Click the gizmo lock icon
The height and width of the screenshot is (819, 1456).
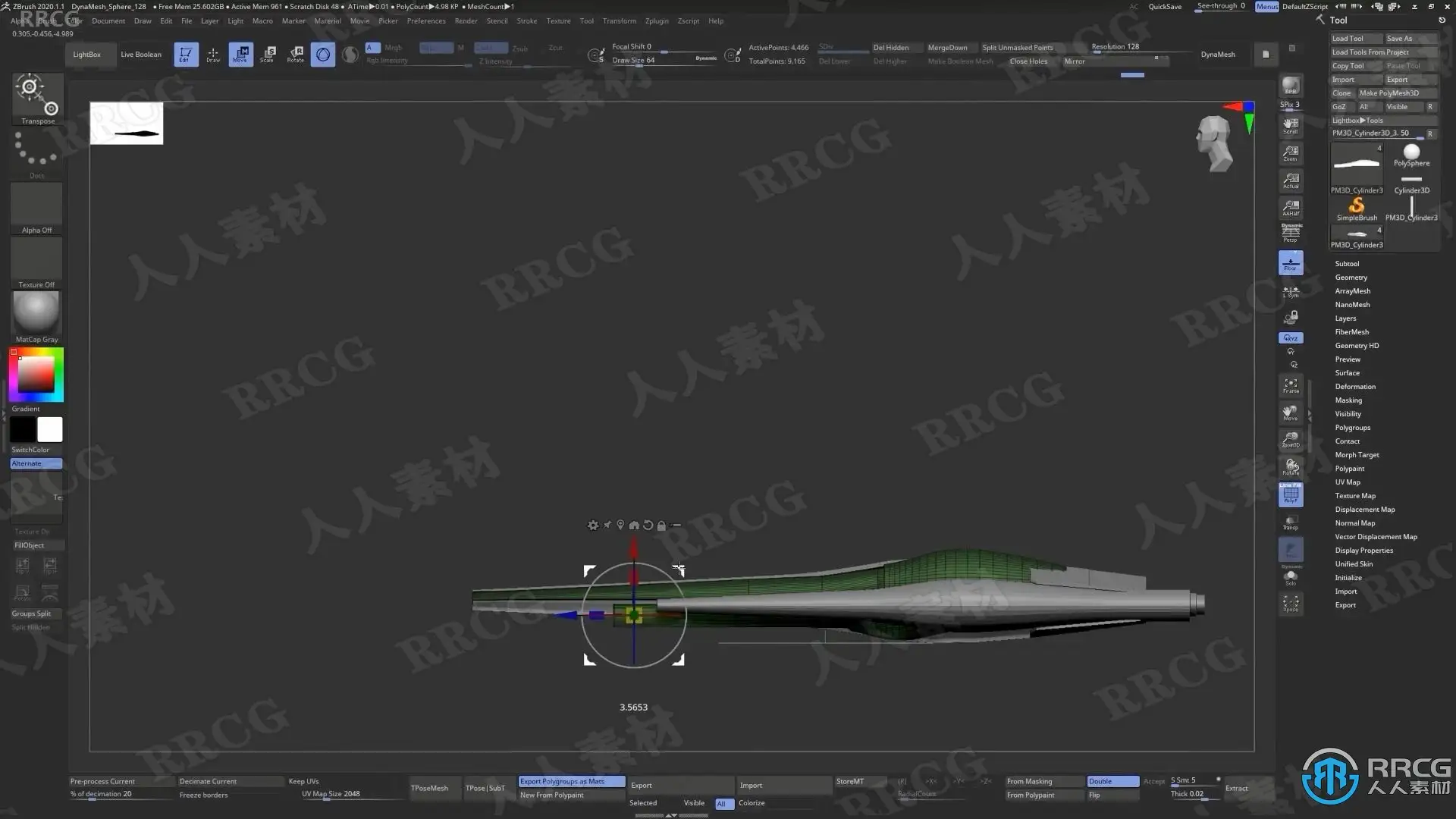click(x=661, y=525)
